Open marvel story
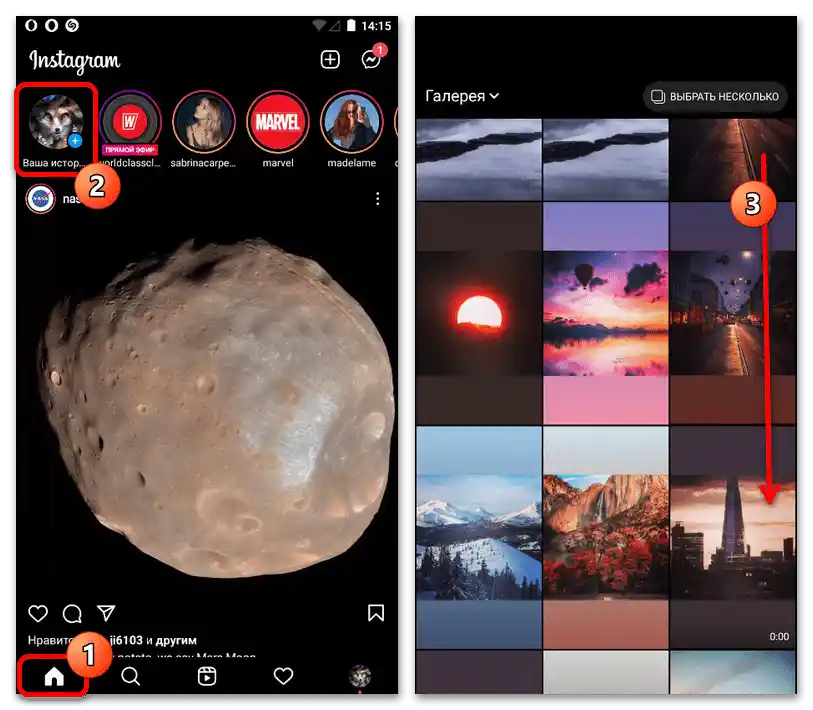The width and height of the screenshot is (813, 710). tap(278, 122)
